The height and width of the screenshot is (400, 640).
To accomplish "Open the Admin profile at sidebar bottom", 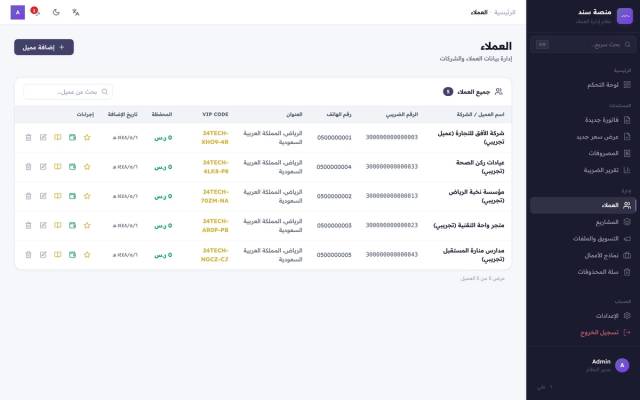I will 607,365.
